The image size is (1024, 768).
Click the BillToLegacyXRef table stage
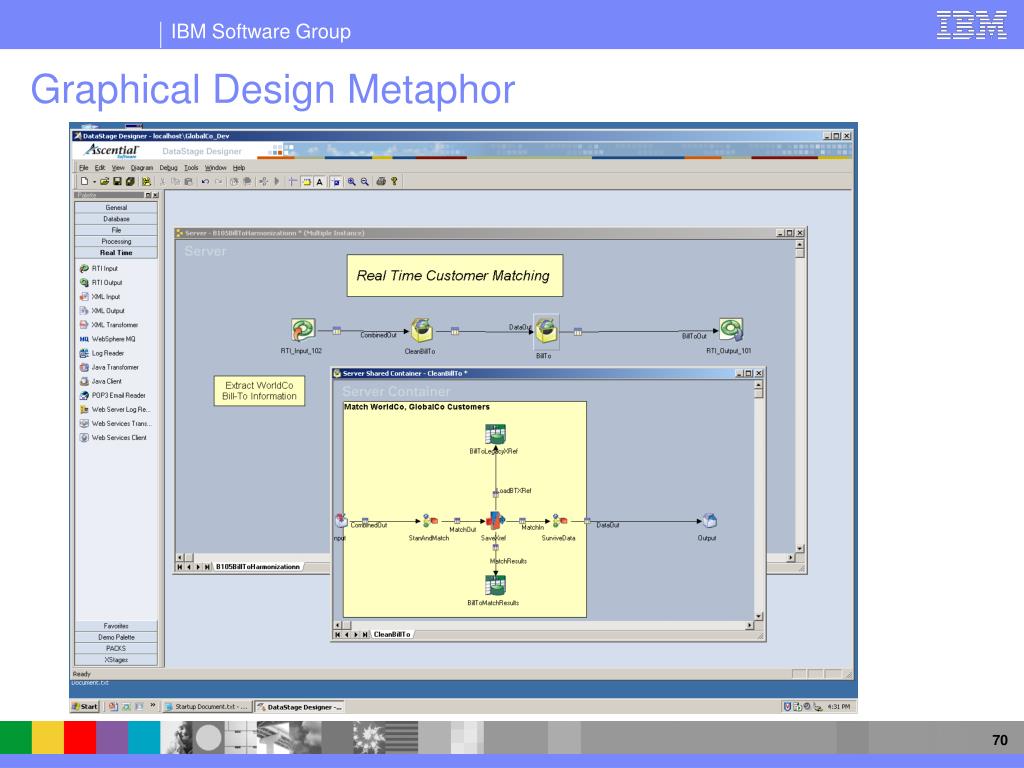pyautogui.click(x=495, y=434)
